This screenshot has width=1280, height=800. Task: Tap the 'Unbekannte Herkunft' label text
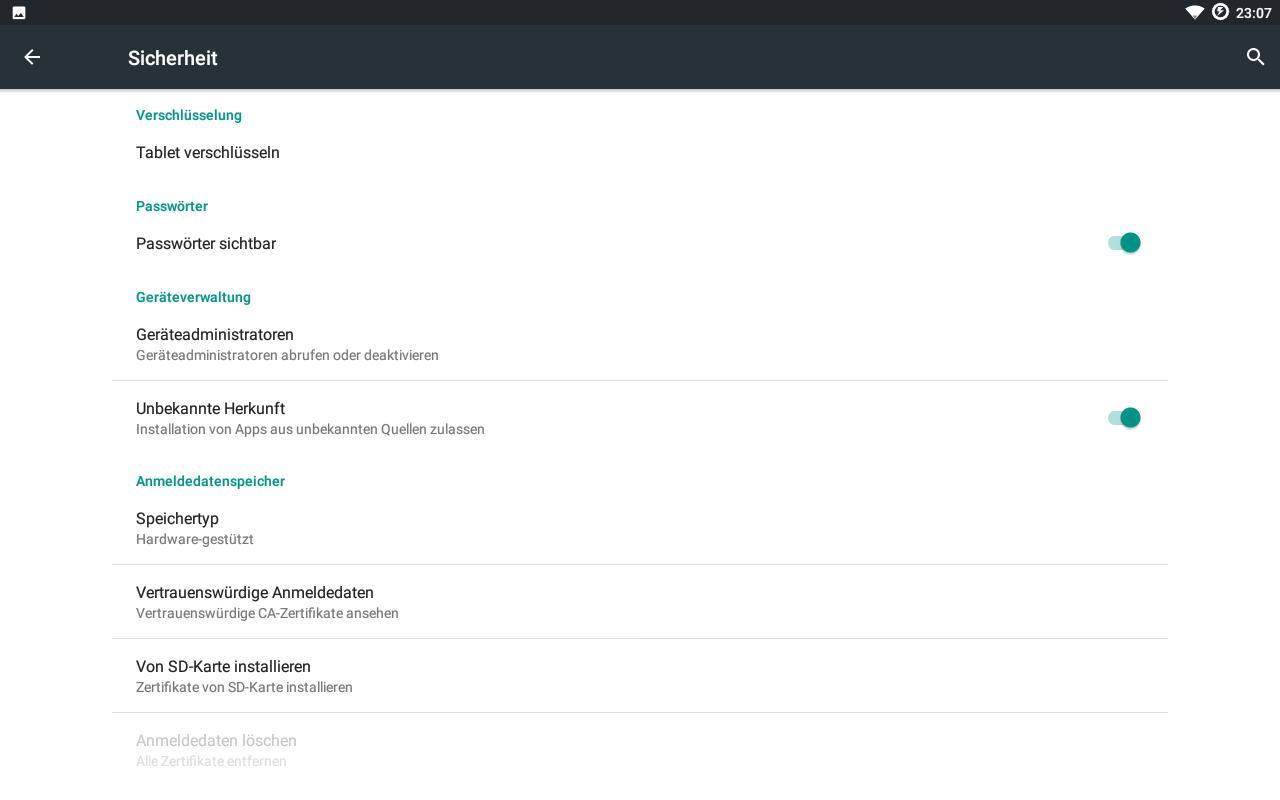210,408
